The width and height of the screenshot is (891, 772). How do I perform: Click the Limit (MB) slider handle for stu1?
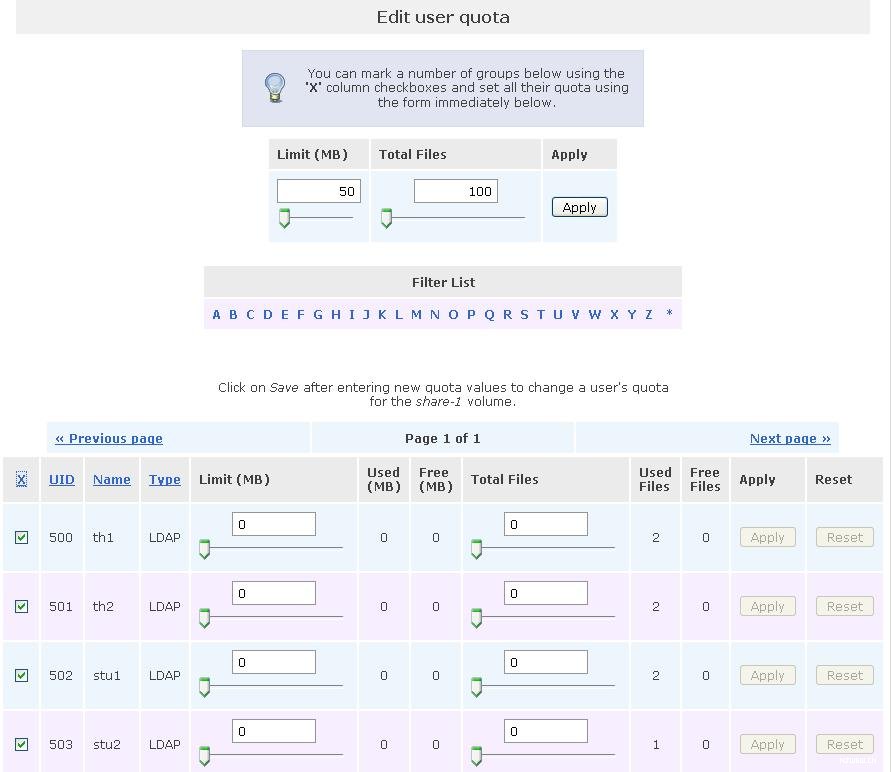click(205, 687)
